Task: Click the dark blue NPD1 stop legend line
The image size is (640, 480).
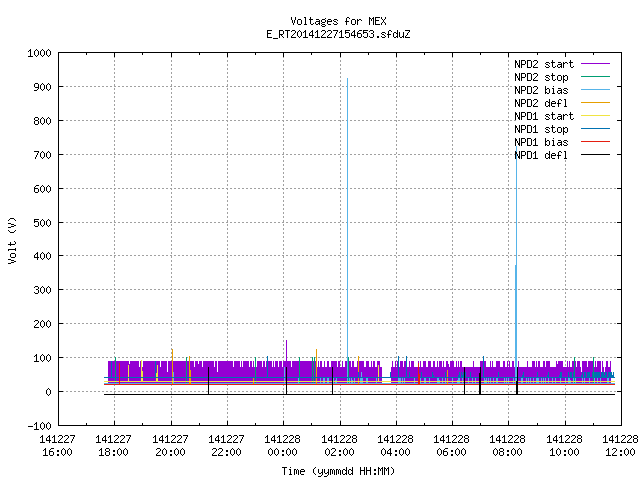Action: tap(595, 129)
